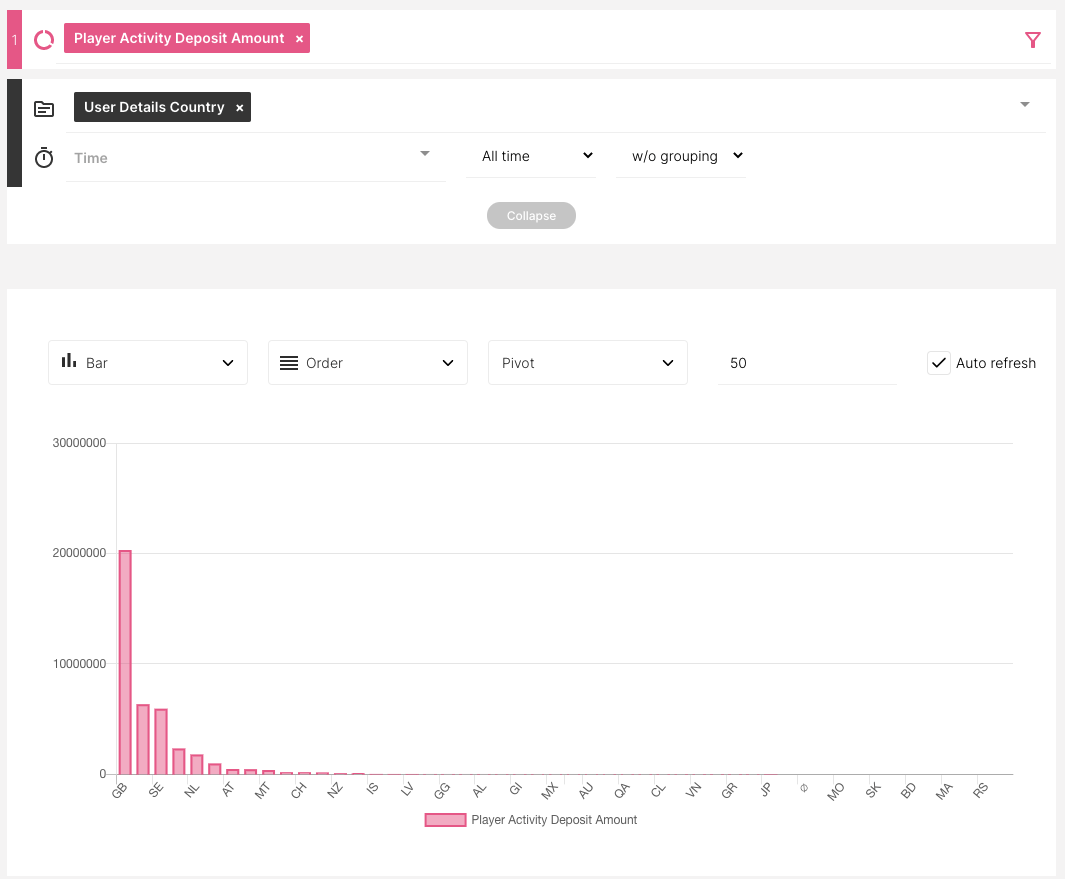This screenshot has height=879, width=1065.
Task: Open the w/o grouping dropdown
Action: point(681,156)
